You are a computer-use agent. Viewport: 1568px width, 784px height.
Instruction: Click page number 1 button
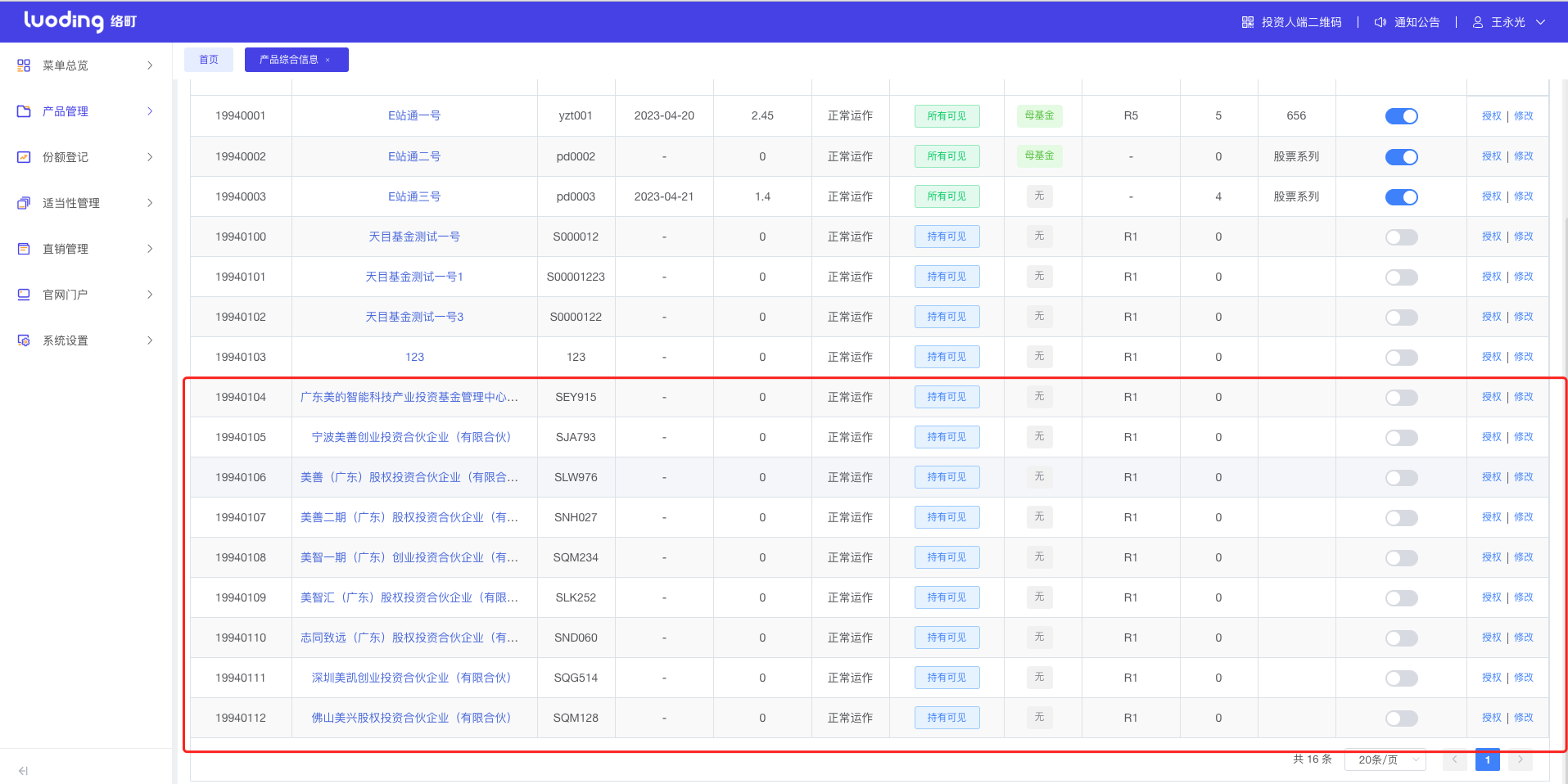click(1488, 759)
